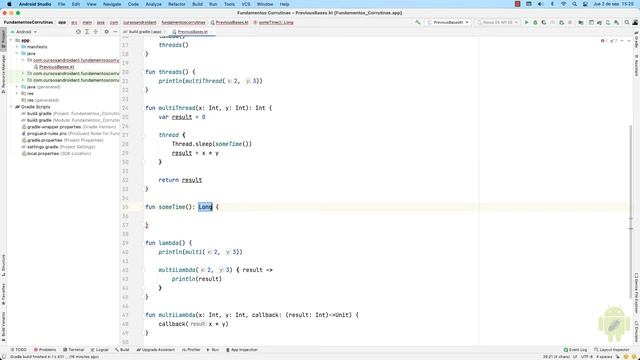Image resolution: width=640 pixels, height=360 pixels.
Task: Open Device Manager icon in toolbar
Action: tap(608, 22)
